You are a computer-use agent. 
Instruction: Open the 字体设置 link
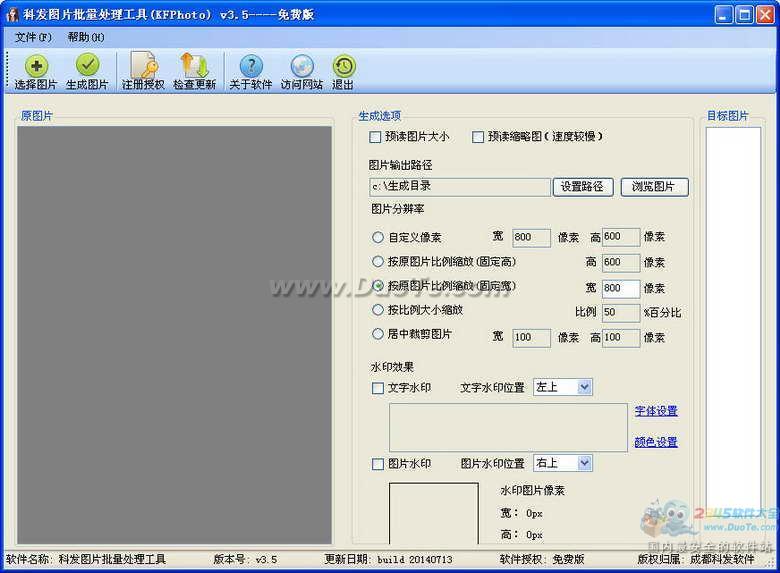[x=656, y=411]
